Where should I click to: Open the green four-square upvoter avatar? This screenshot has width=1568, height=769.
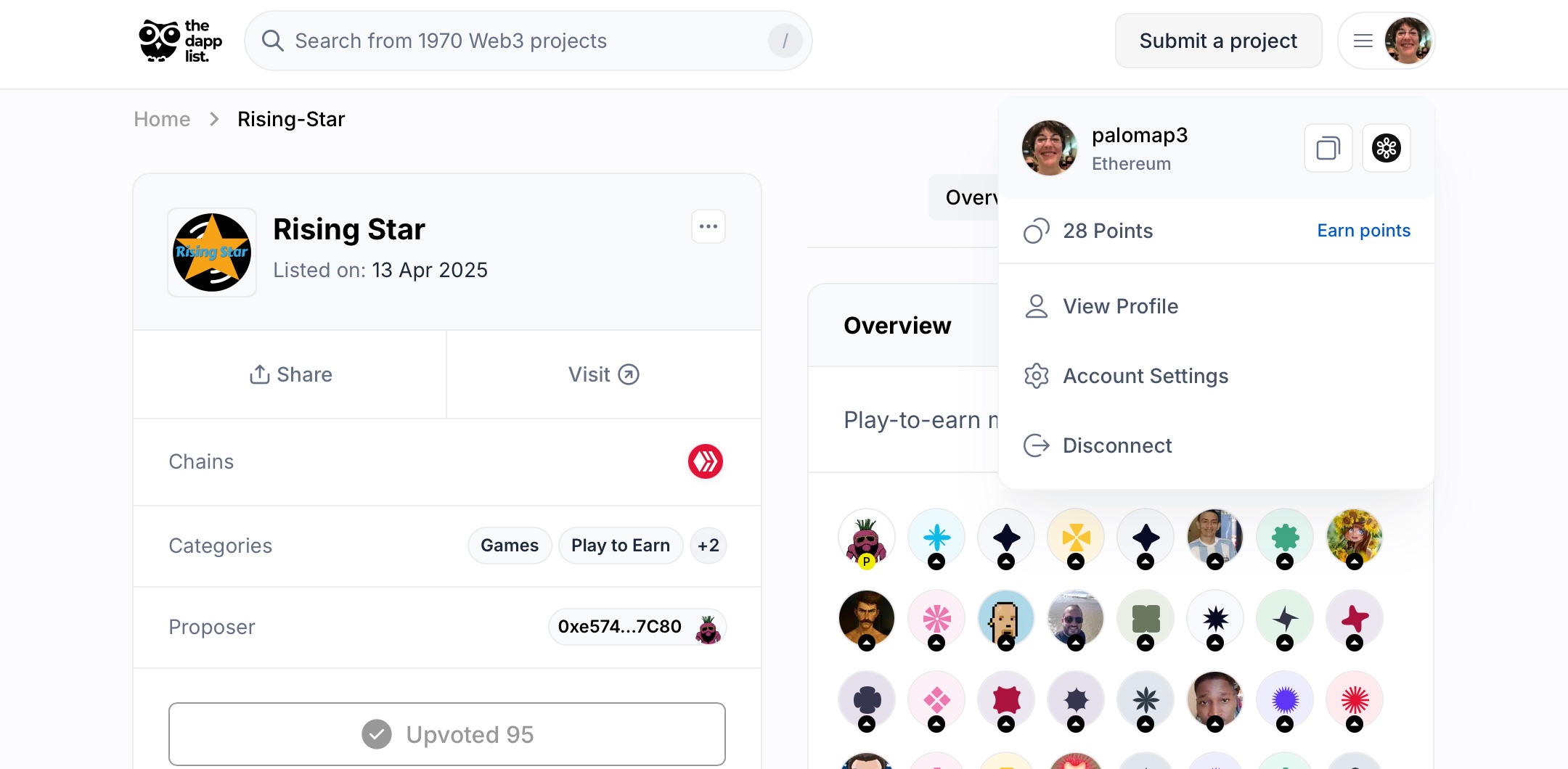[x=1146, y=619]
